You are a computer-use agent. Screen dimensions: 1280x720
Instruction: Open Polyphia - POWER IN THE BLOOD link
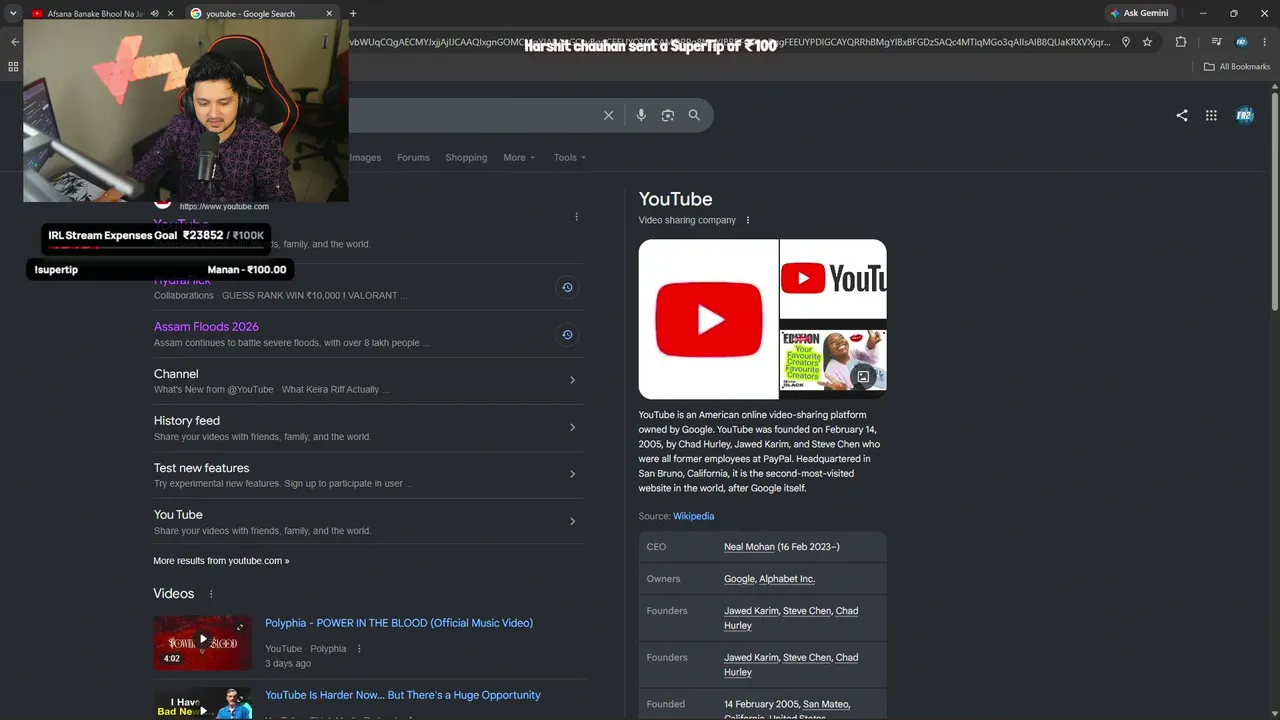(399, 623)
